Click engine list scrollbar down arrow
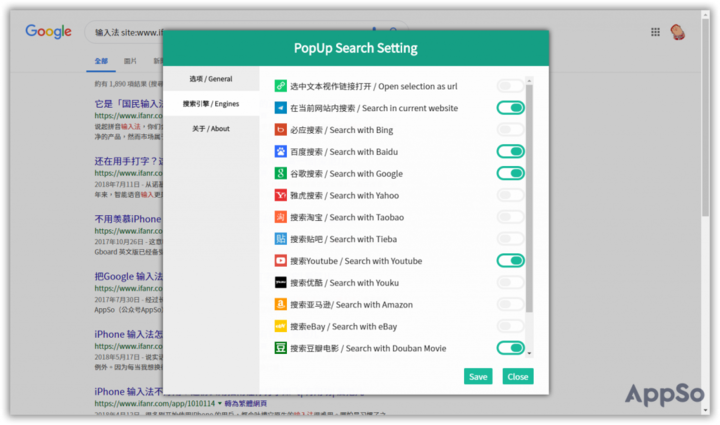720x425 pixels. pos(529,353)
